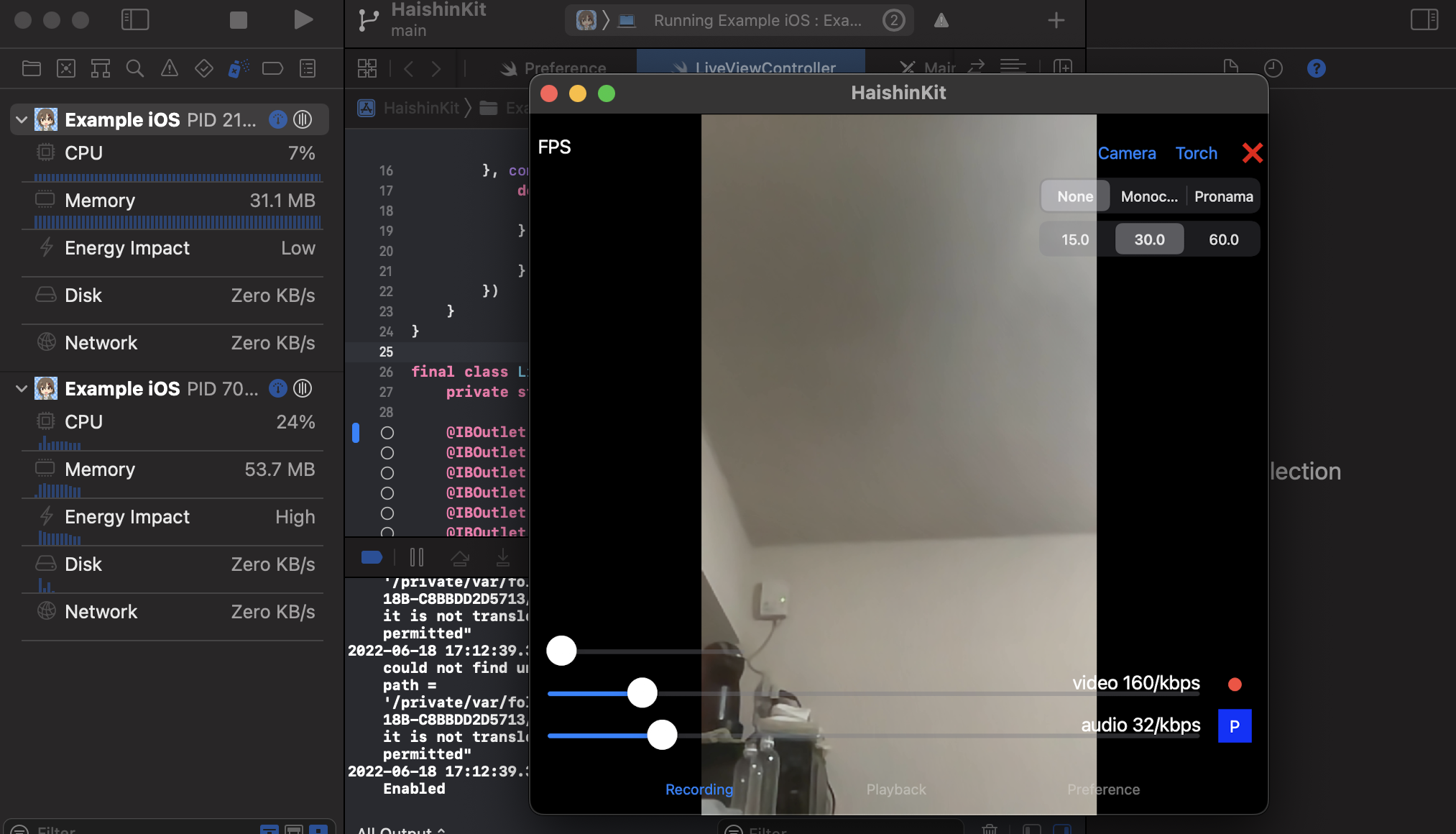Screen dimensions: 1456x834
Task: Open the Report navigator
Action: [x=308, y=68]
